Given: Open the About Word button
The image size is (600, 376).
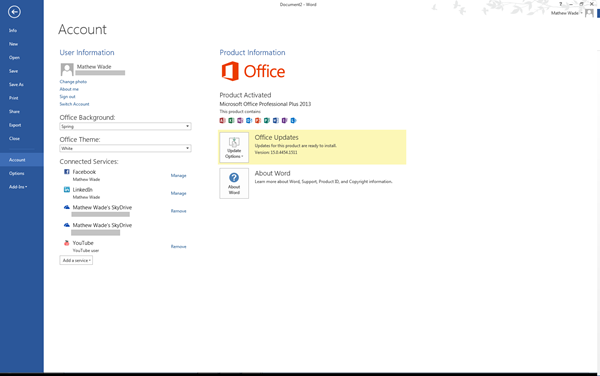Looking at the screenshot, I should pyautogui.click(x=234, y=183).
